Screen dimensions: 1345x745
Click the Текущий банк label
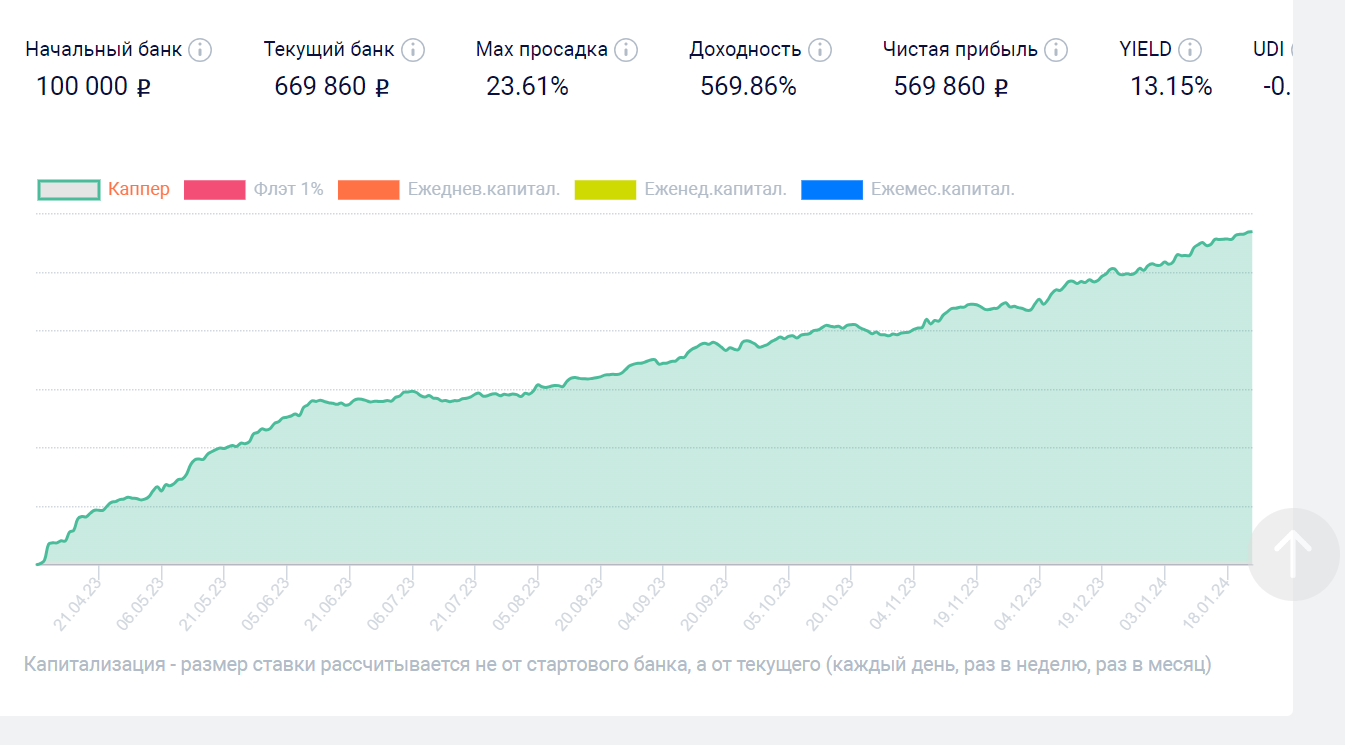point(329,50)
